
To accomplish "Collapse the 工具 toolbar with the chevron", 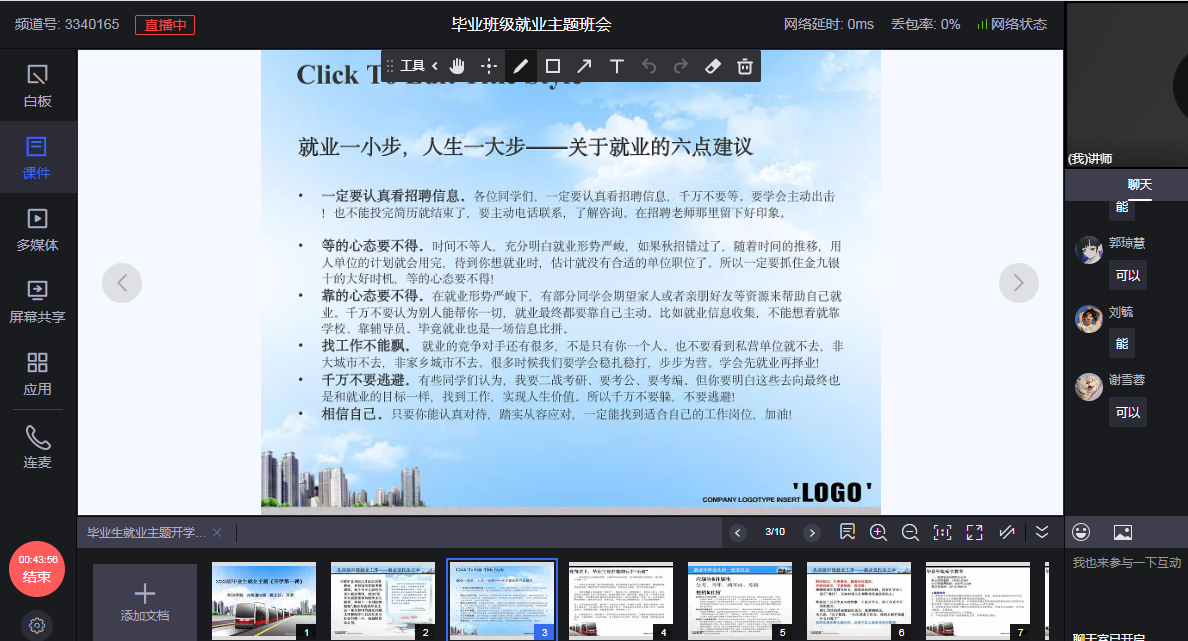I will [x=435, y=66].
